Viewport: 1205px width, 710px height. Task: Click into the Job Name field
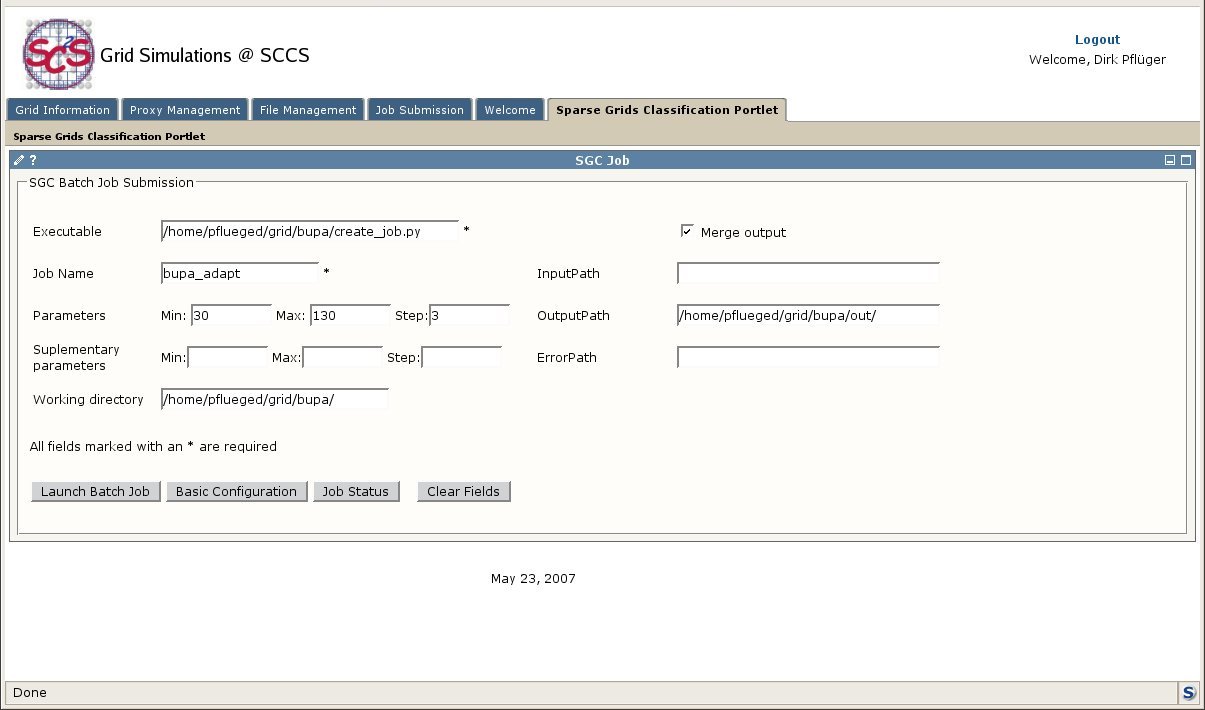tap(239, 273)
